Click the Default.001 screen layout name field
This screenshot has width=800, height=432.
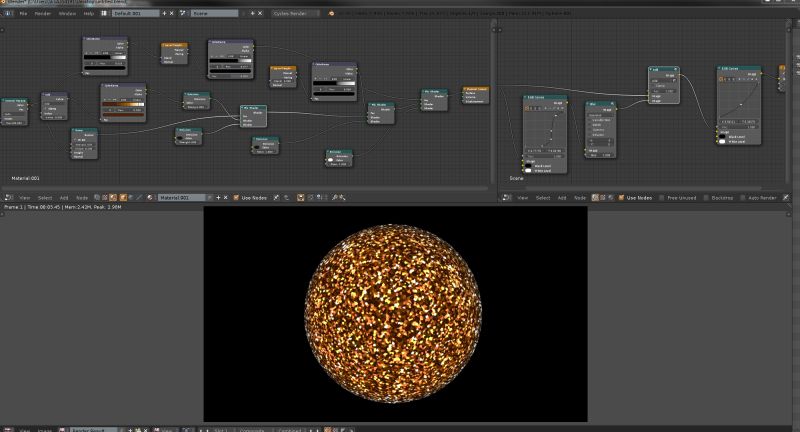(135, 13)
